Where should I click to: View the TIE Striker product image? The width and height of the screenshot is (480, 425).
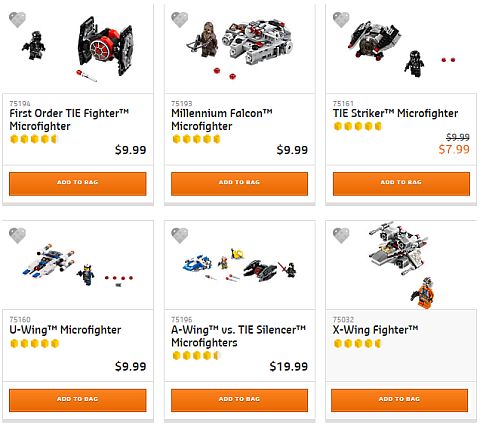(x=401, y=47)
